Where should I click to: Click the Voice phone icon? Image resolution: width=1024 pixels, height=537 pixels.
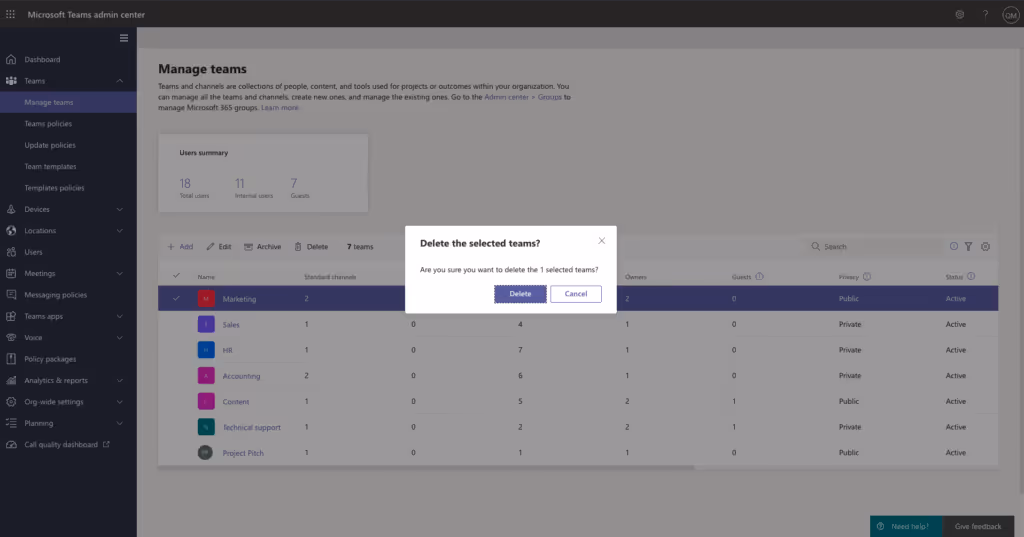pyautogui.click(x=11, y=338)
